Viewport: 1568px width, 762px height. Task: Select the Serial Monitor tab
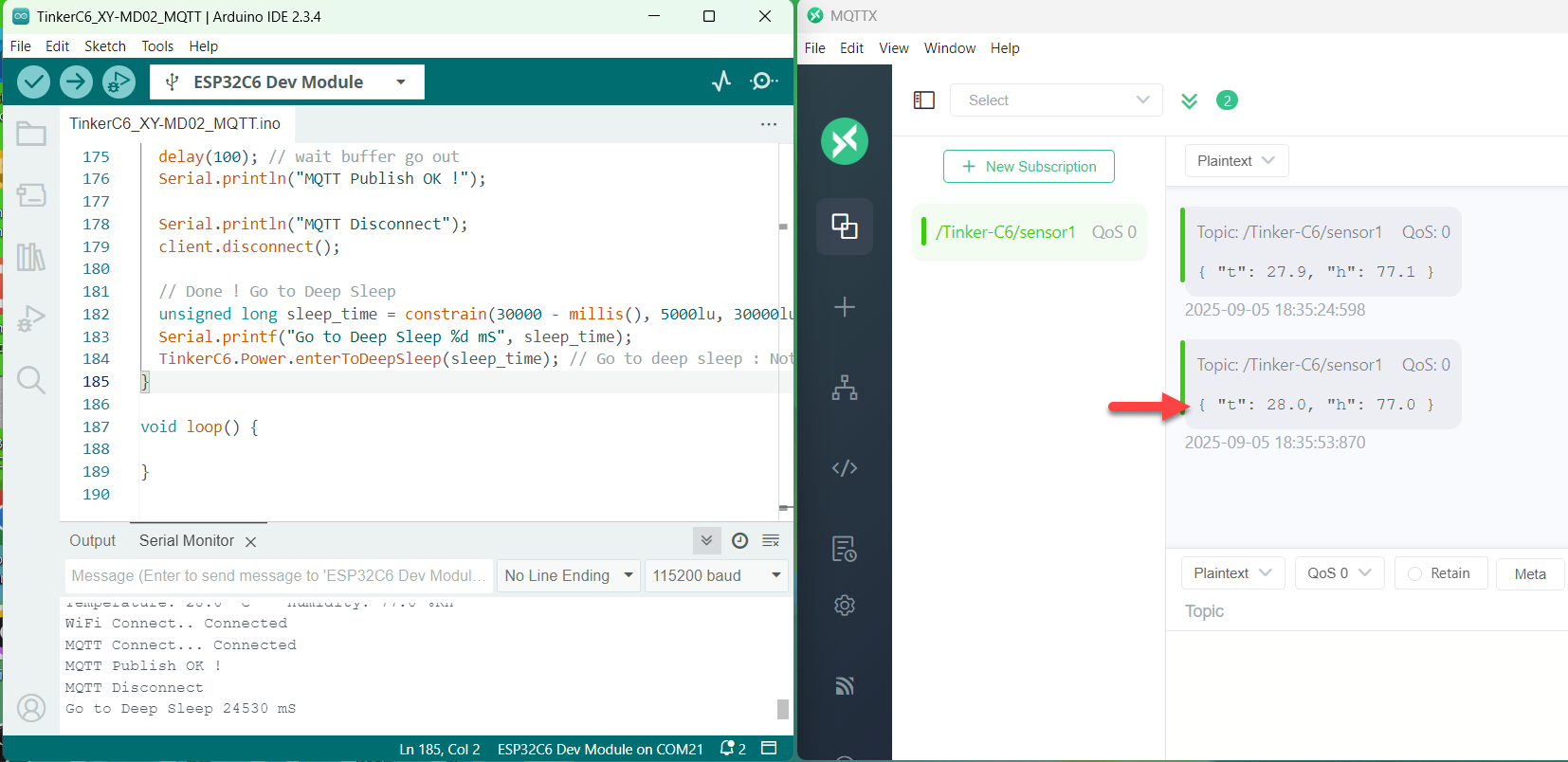[187, 540]
